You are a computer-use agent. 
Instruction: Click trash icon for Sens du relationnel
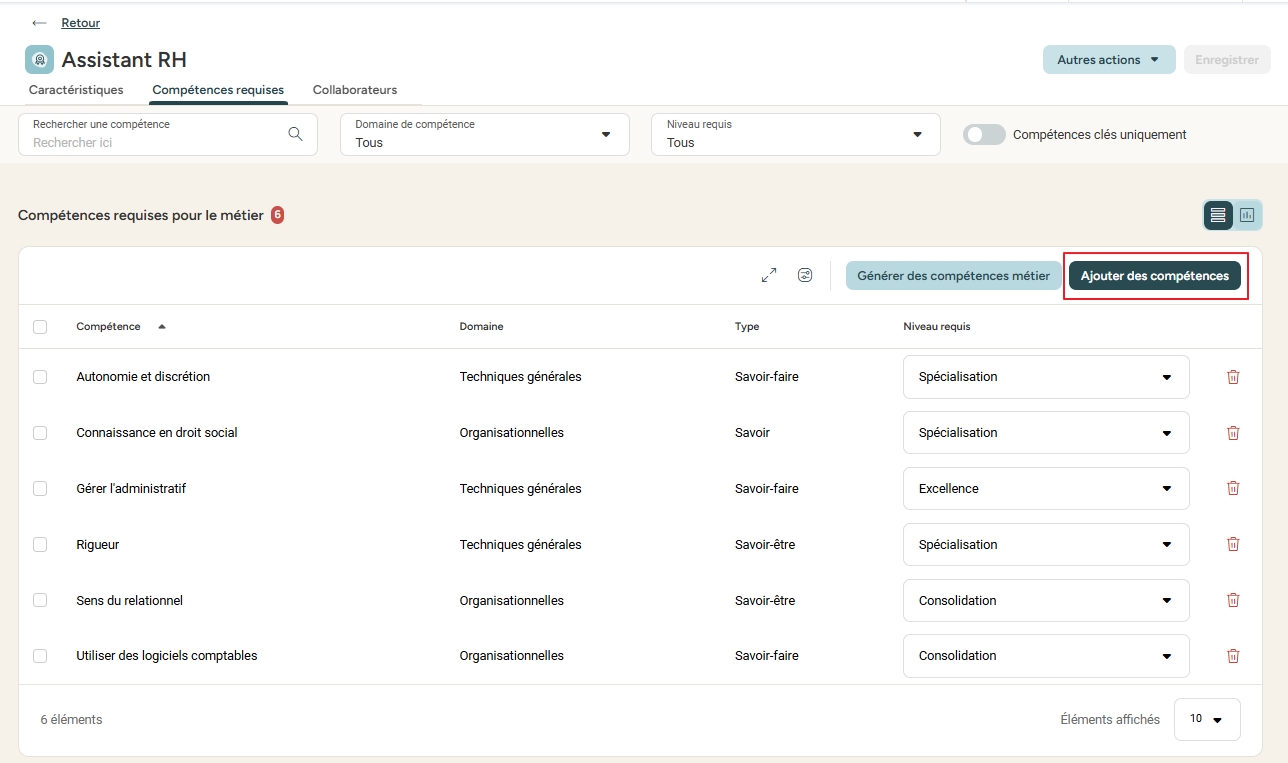(1233, 600)
